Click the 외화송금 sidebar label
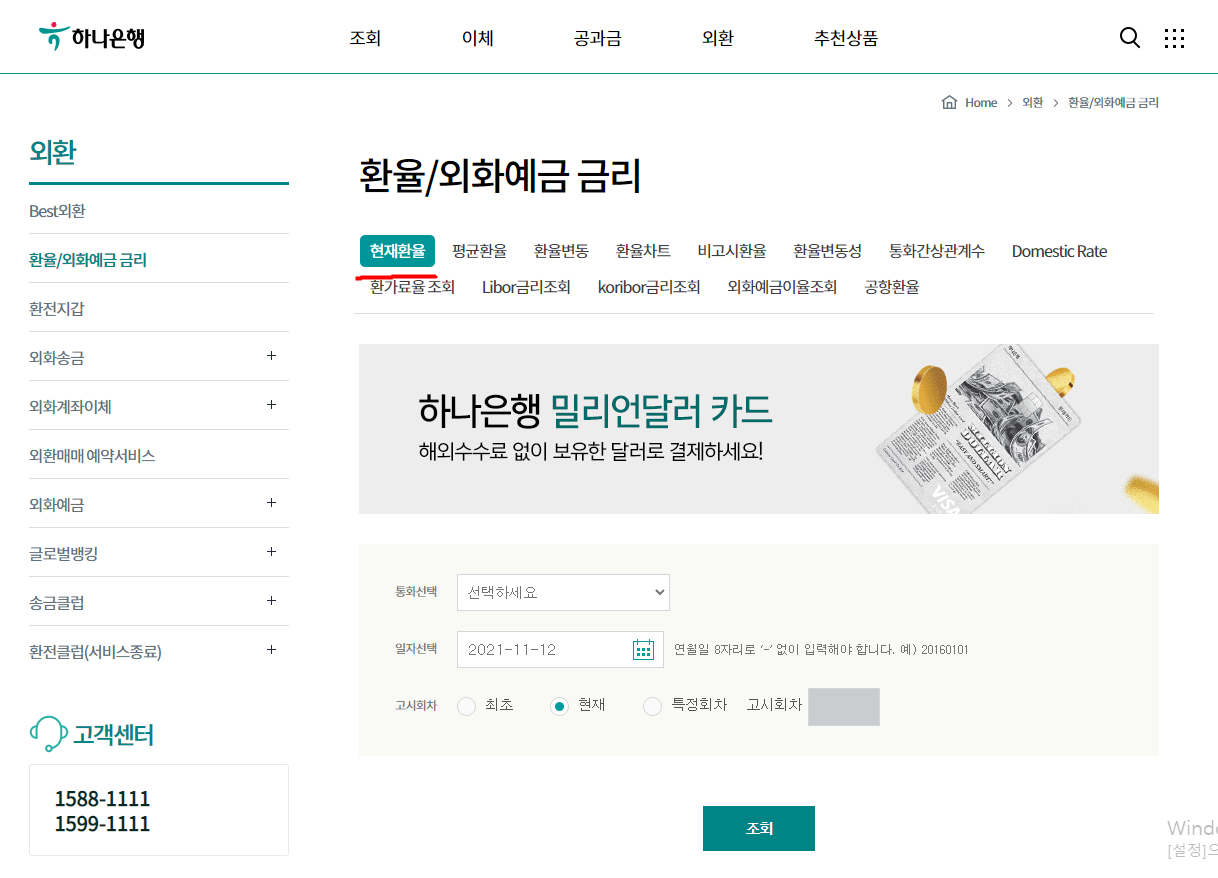Image resolution: width=1218 pixels, height=878 pixels. coord(57,358)
